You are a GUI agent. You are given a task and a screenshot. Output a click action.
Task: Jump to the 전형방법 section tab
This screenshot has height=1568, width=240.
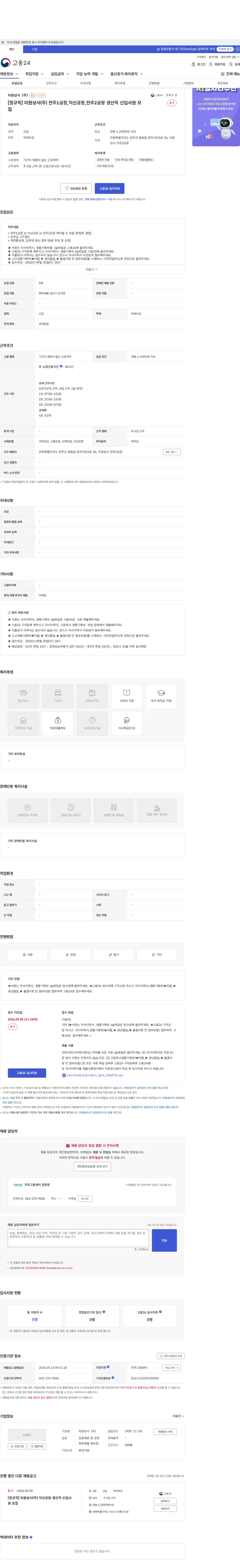(x=154, y=83)
